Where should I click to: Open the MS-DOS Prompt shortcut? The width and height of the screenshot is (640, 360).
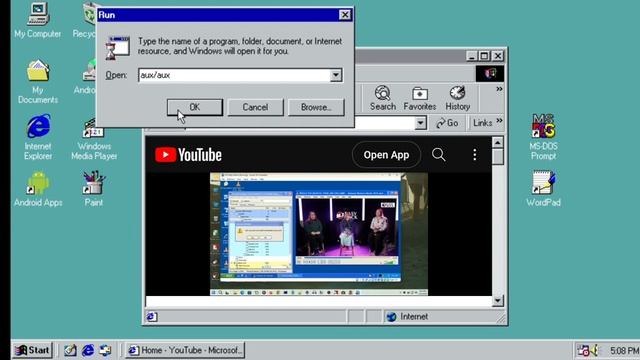(543, 137)
